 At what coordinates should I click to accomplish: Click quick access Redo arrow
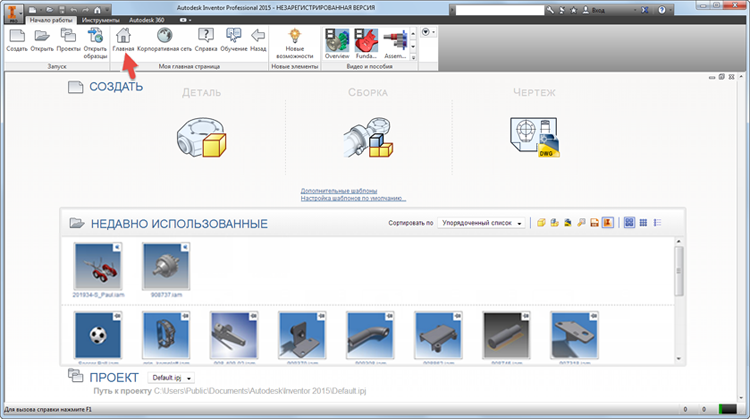[86, 10]
